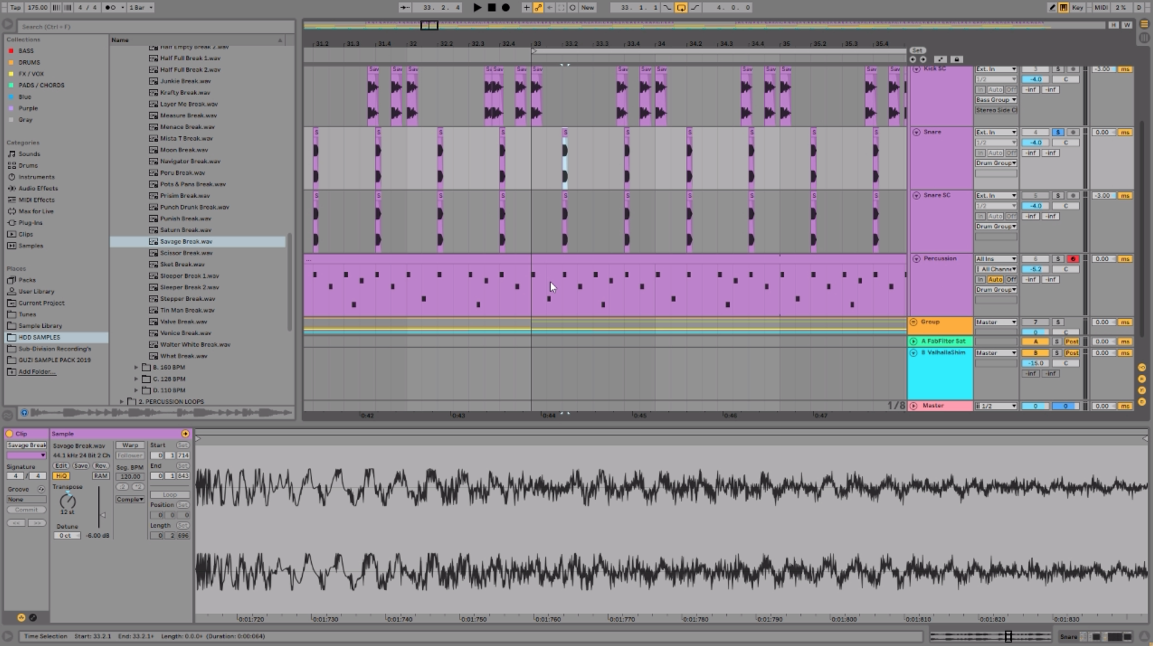Click the Percussion track record arm button
1153x646 pixels.
1073,259
